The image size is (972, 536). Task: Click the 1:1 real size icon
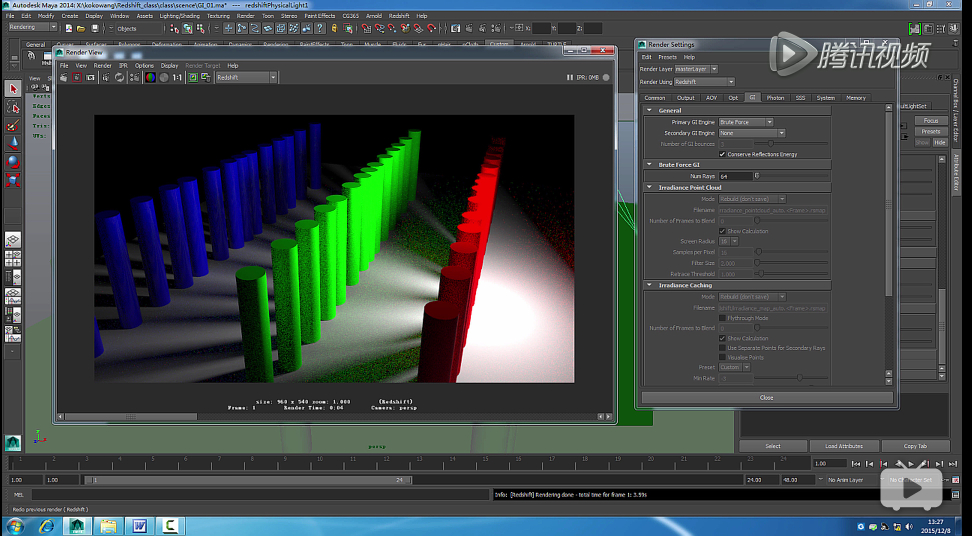[x=178, y=77]
